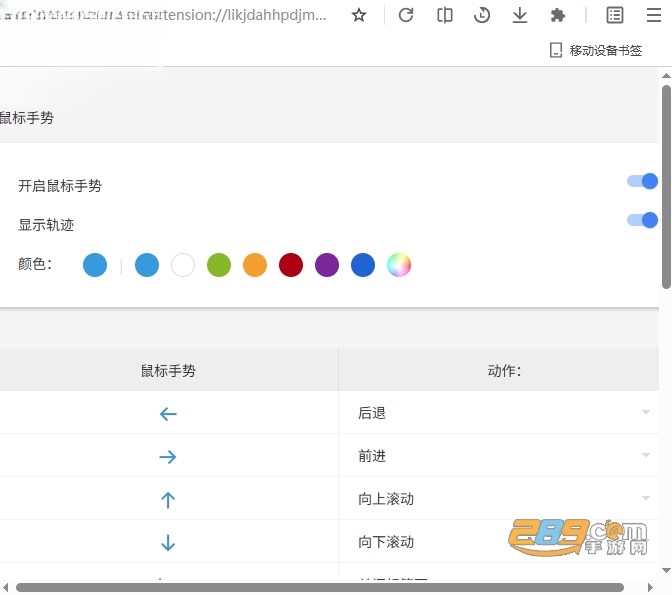Select the purple color swatch
672x595 pixels.
coord(327,265)
